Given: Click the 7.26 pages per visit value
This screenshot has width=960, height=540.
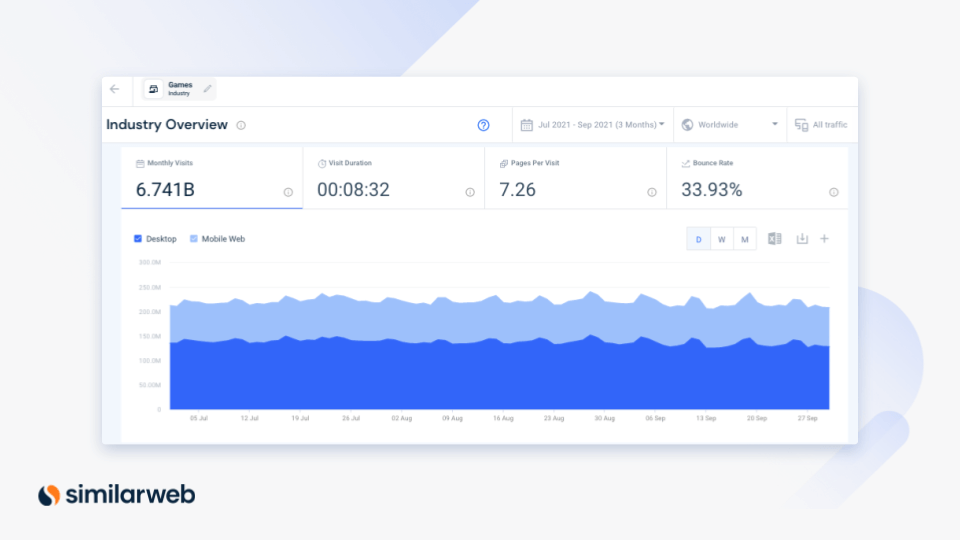Looking at the screenshot, I should click(517, 190).
